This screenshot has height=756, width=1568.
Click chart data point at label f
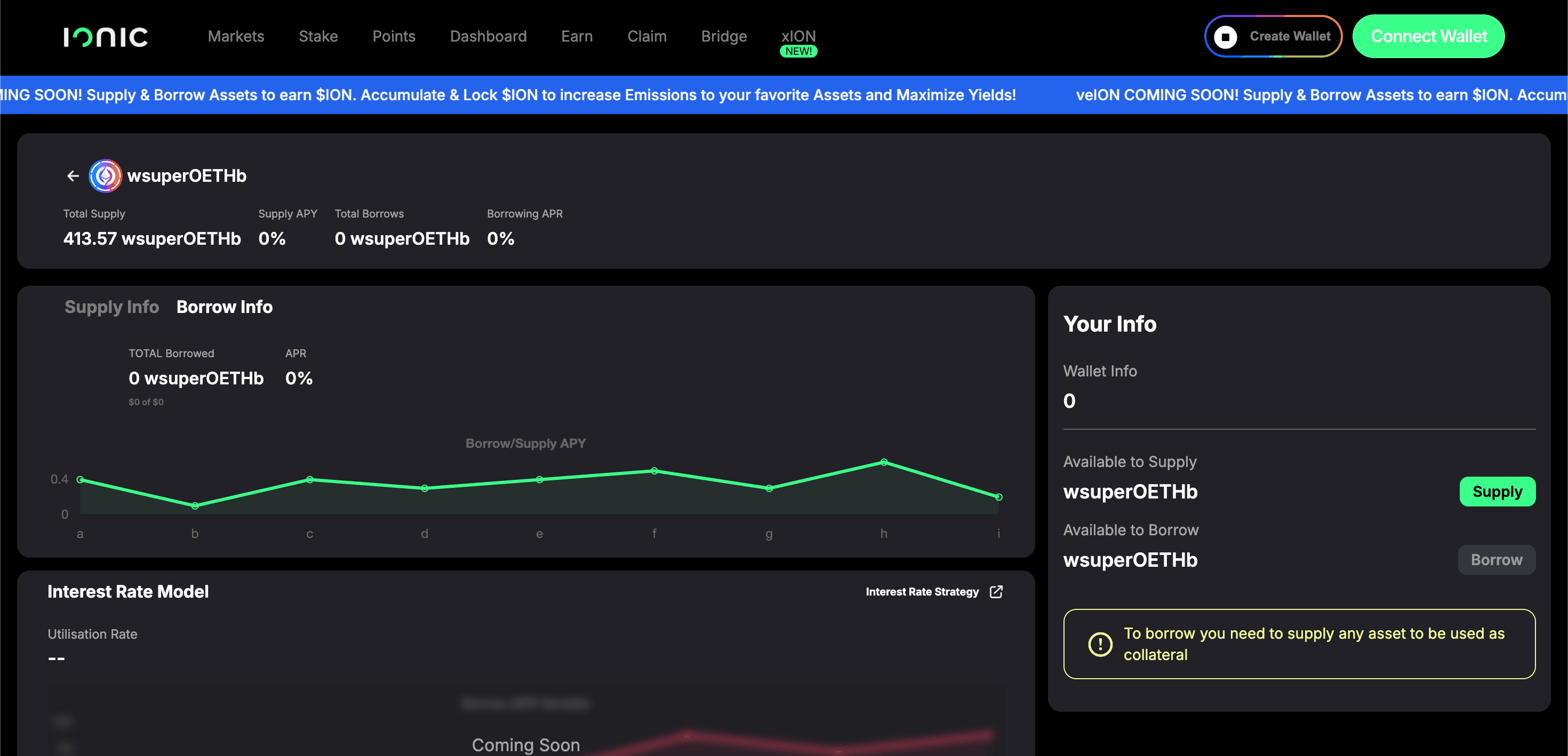pyautogui.click(x=654, y=471)
